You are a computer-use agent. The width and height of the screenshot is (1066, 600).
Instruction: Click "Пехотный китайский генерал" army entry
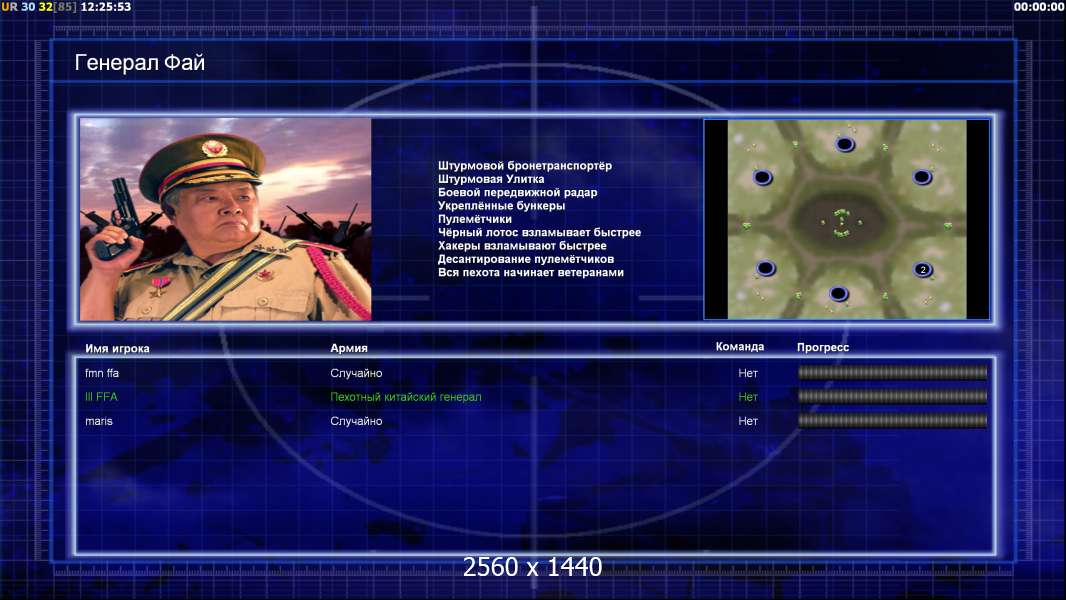coord(406,397)
